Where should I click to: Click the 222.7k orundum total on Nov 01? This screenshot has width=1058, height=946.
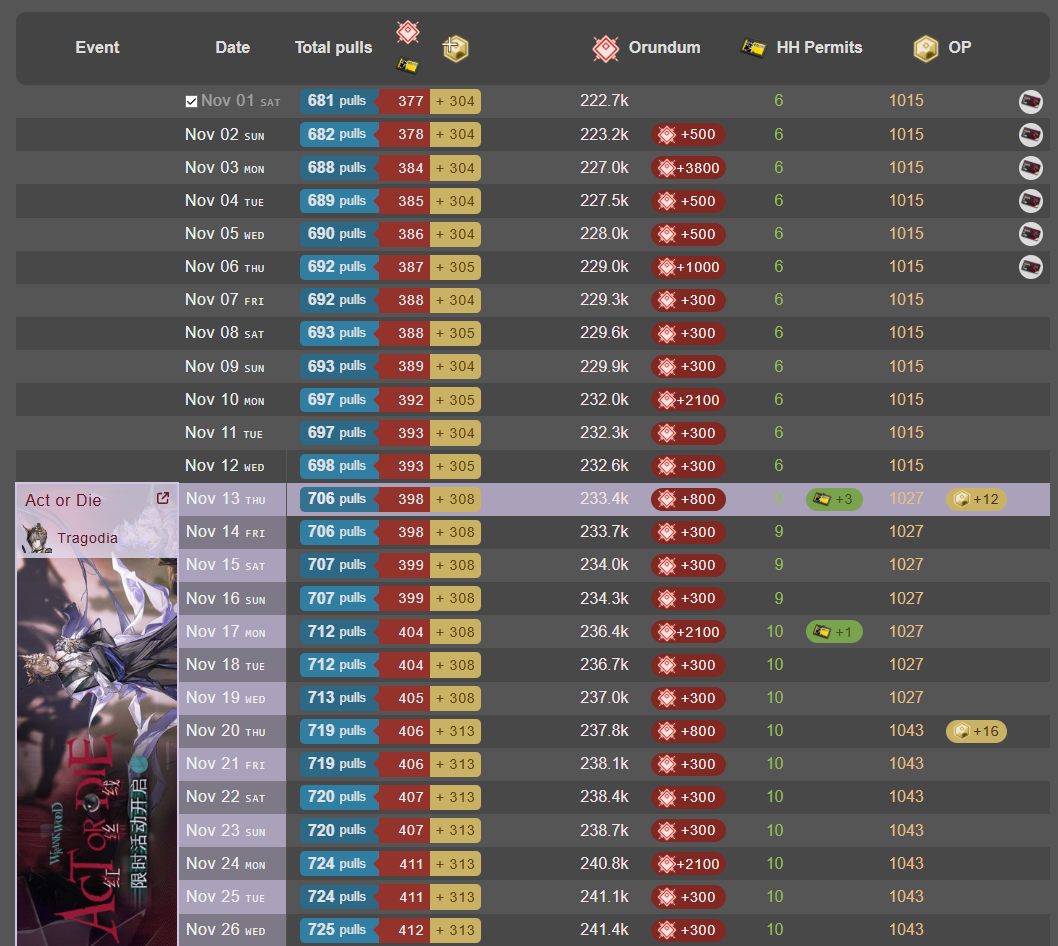(x=604, y=101)
